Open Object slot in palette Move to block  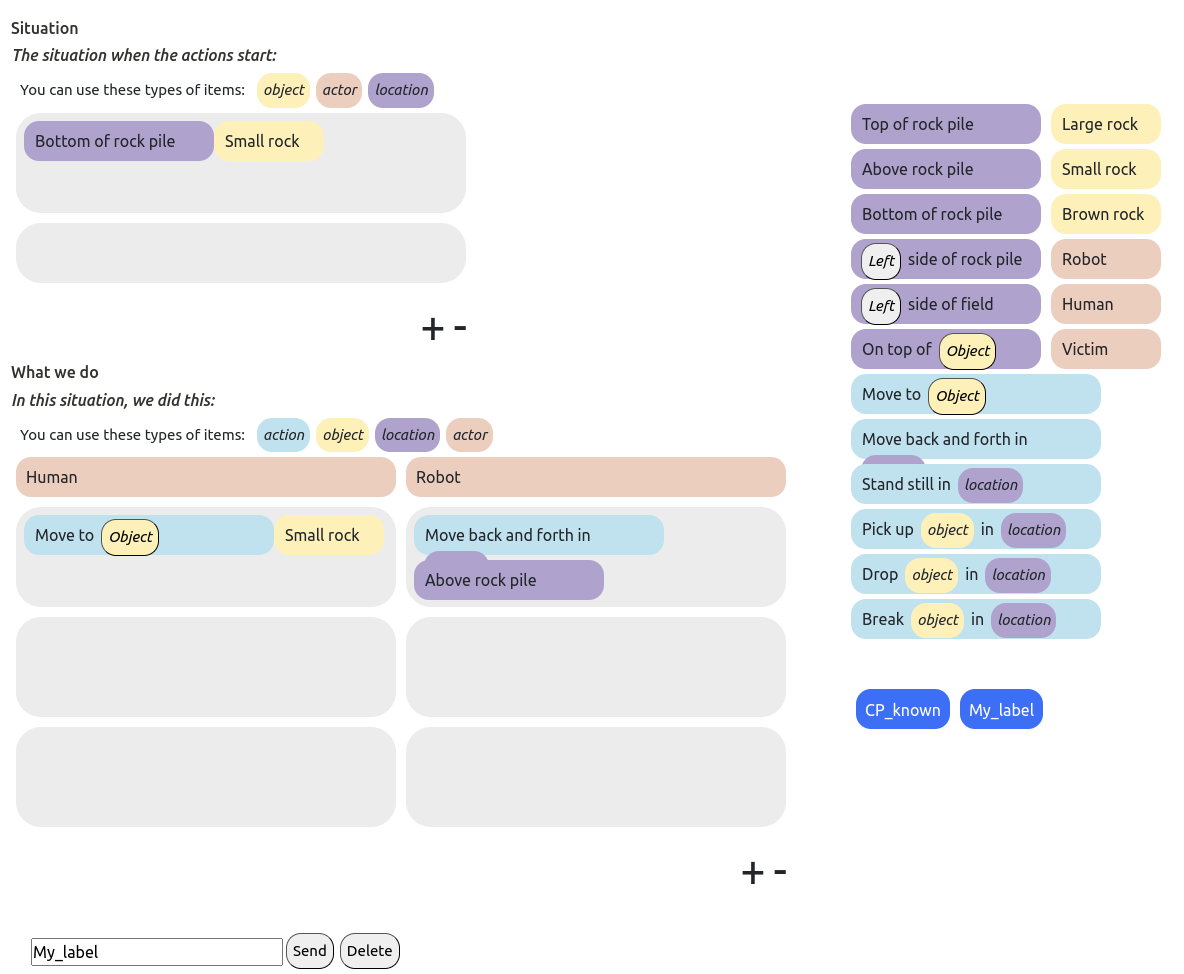pos(957,396)
